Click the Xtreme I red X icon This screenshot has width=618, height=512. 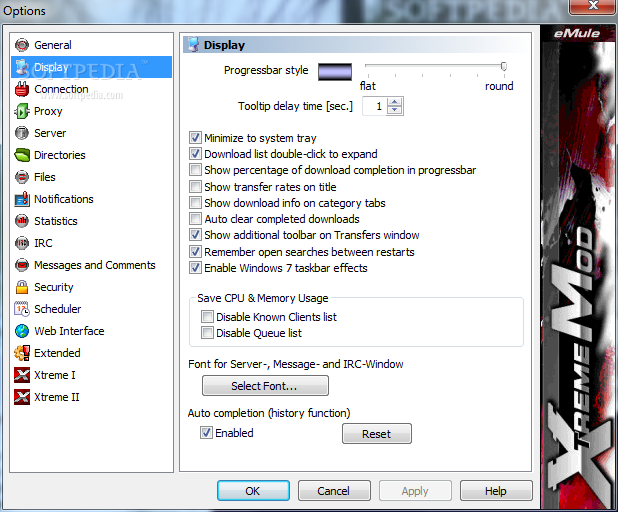[x=22, y=375]
